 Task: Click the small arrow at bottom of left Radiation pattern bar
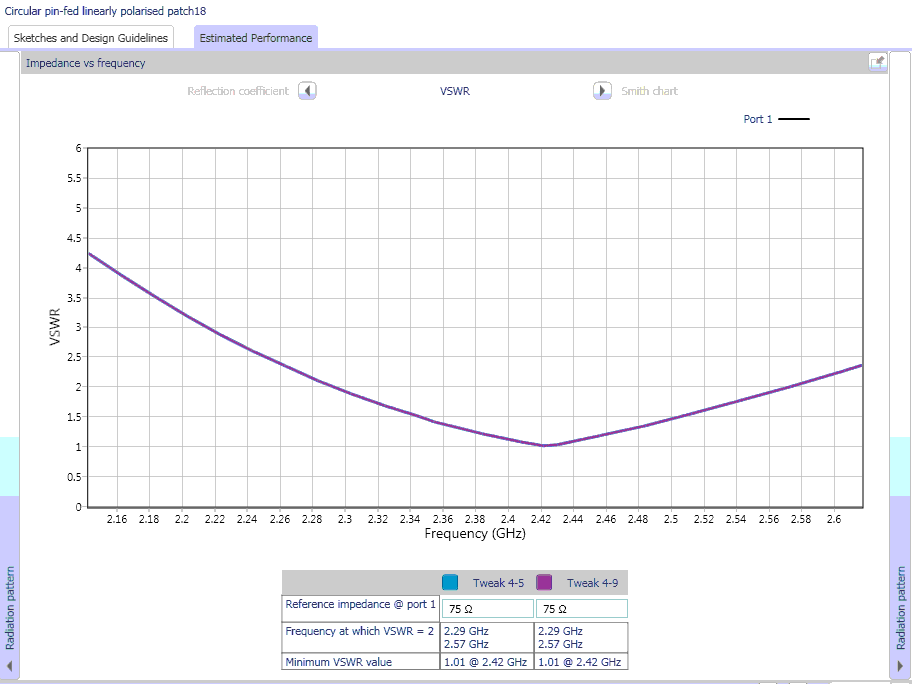[x=10, y=664]
